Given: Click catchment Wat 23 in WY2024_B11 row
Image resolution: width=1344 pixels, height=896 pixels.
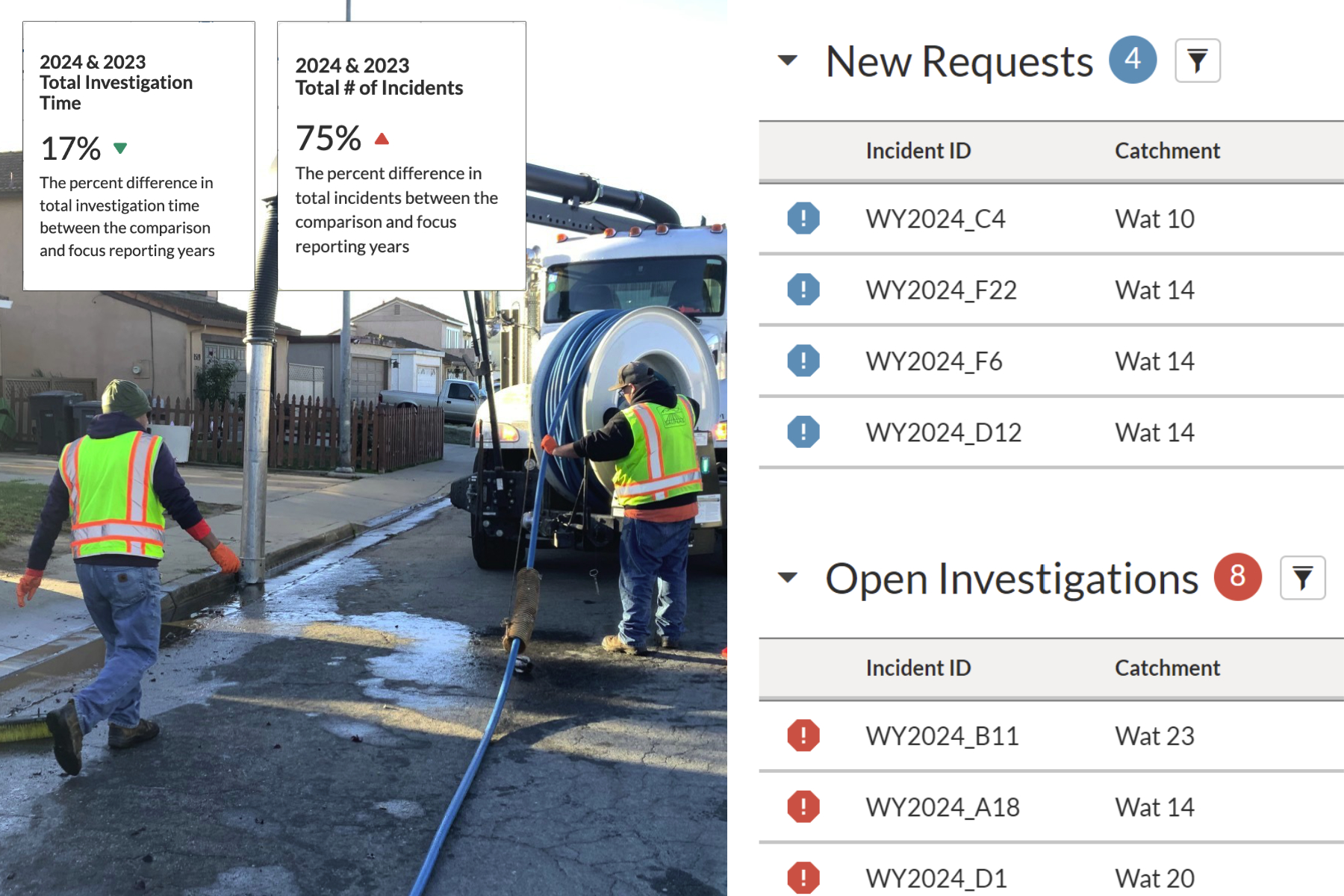Looking at the screenshot, I should [1154, 736].
